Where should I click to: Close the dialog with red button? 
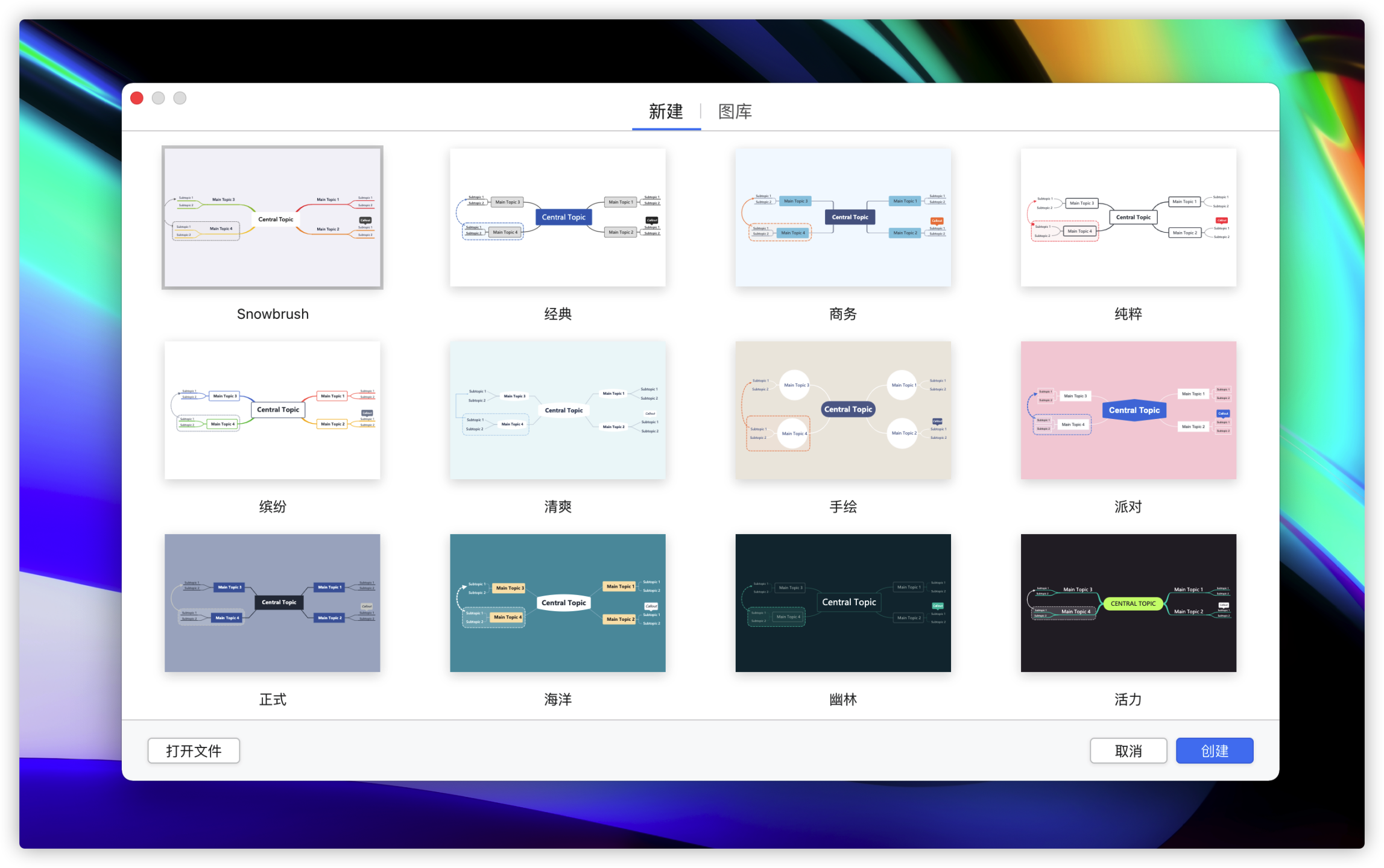pos(137,98)
